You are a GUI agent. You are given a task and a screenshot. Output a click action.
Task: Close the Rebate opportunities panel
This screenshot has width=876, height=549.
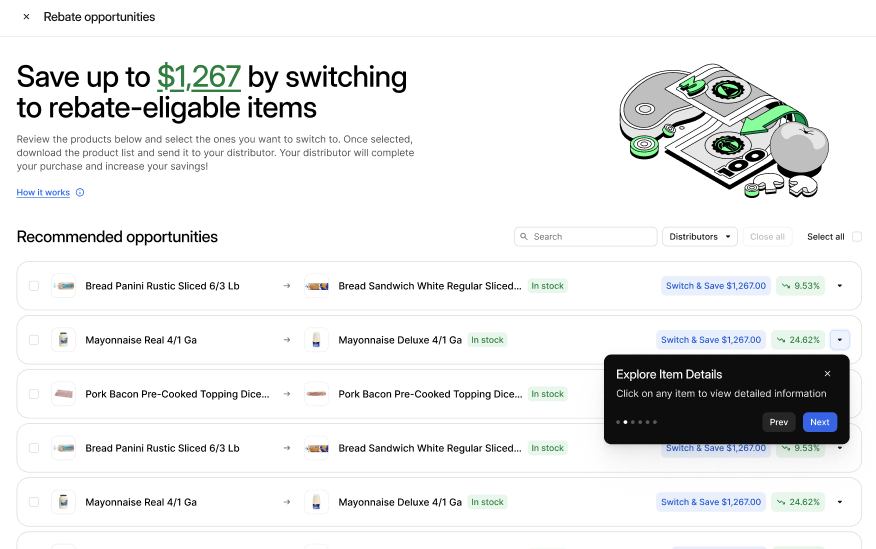(x=26, y=17)
